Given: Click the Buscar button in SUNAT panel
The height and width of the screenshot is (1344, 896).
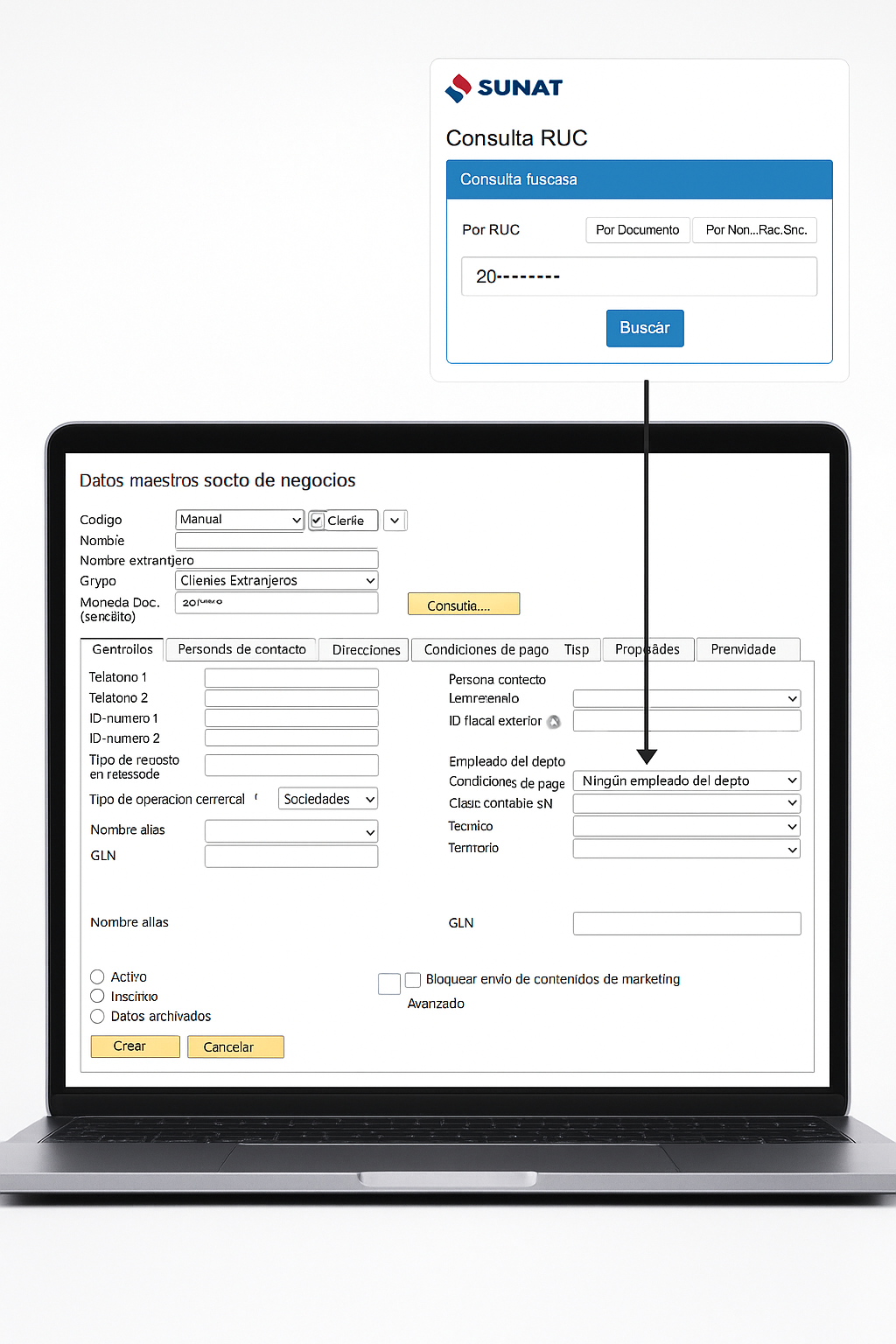Looking at the screenshot, I should [645, 328].
